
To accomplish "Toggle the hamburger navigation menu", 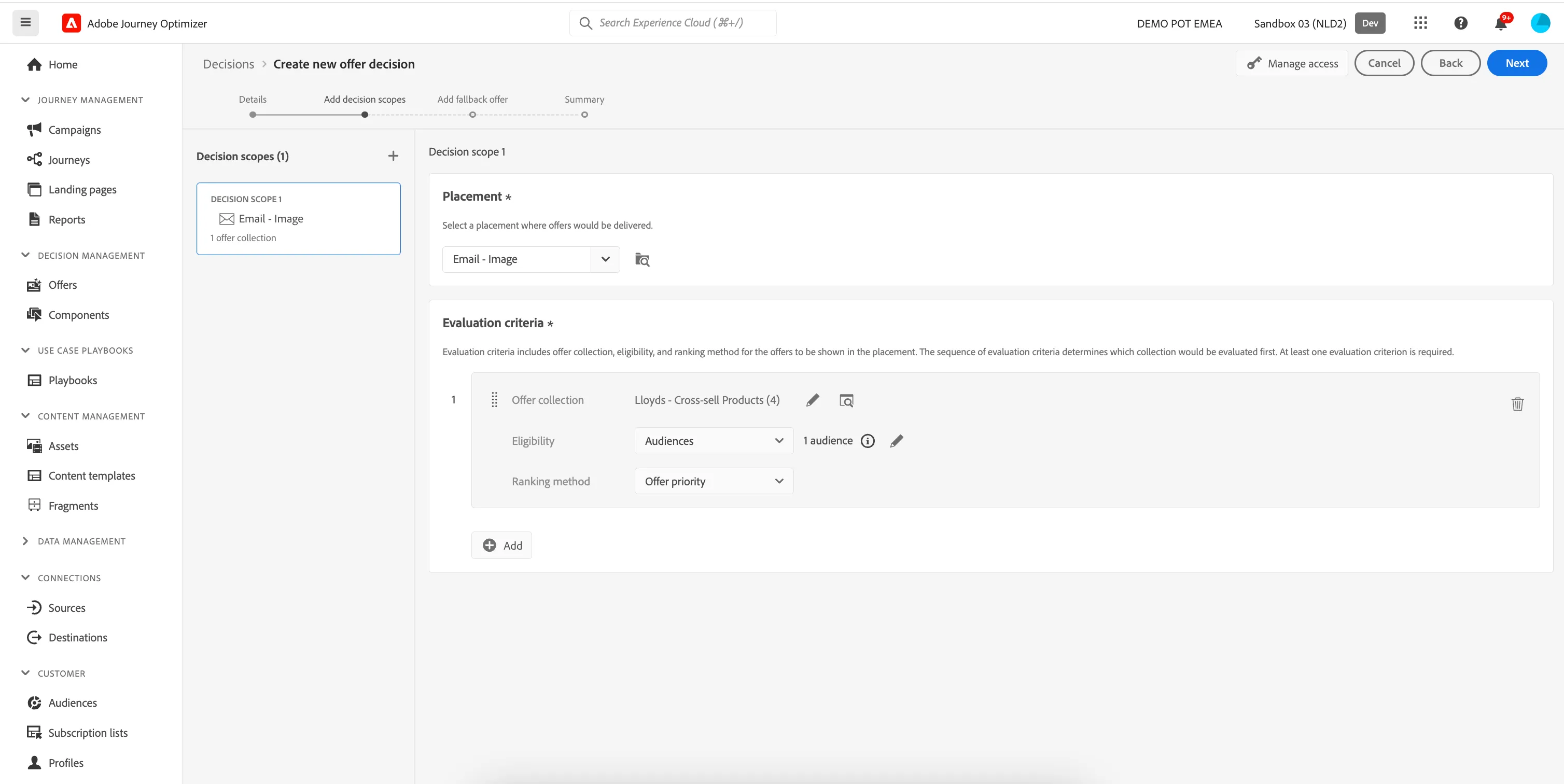I will 25,23.
